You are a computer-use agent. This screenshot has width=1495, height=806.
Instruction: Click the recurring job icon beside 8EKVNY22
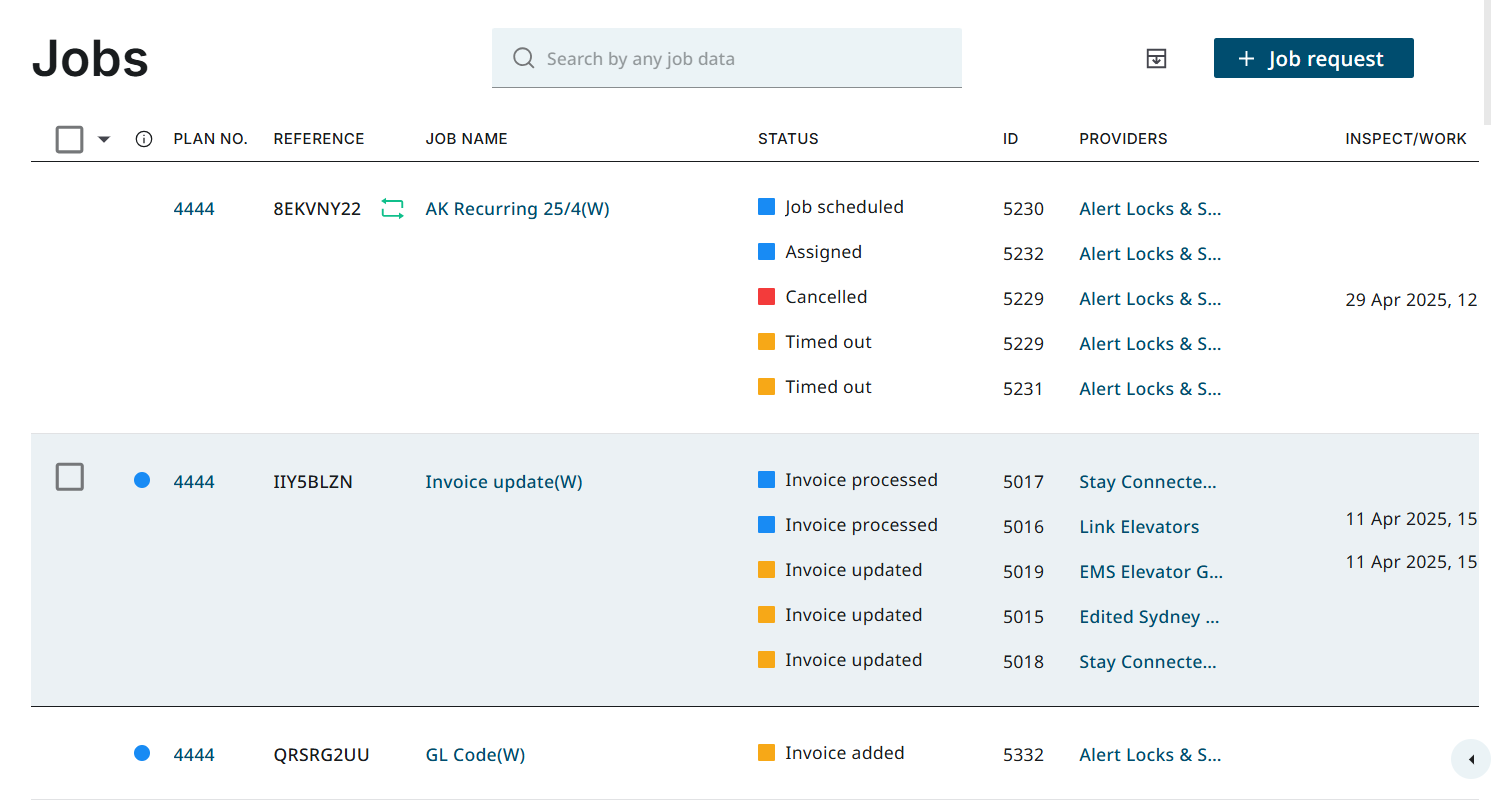[x=392, y=209]
